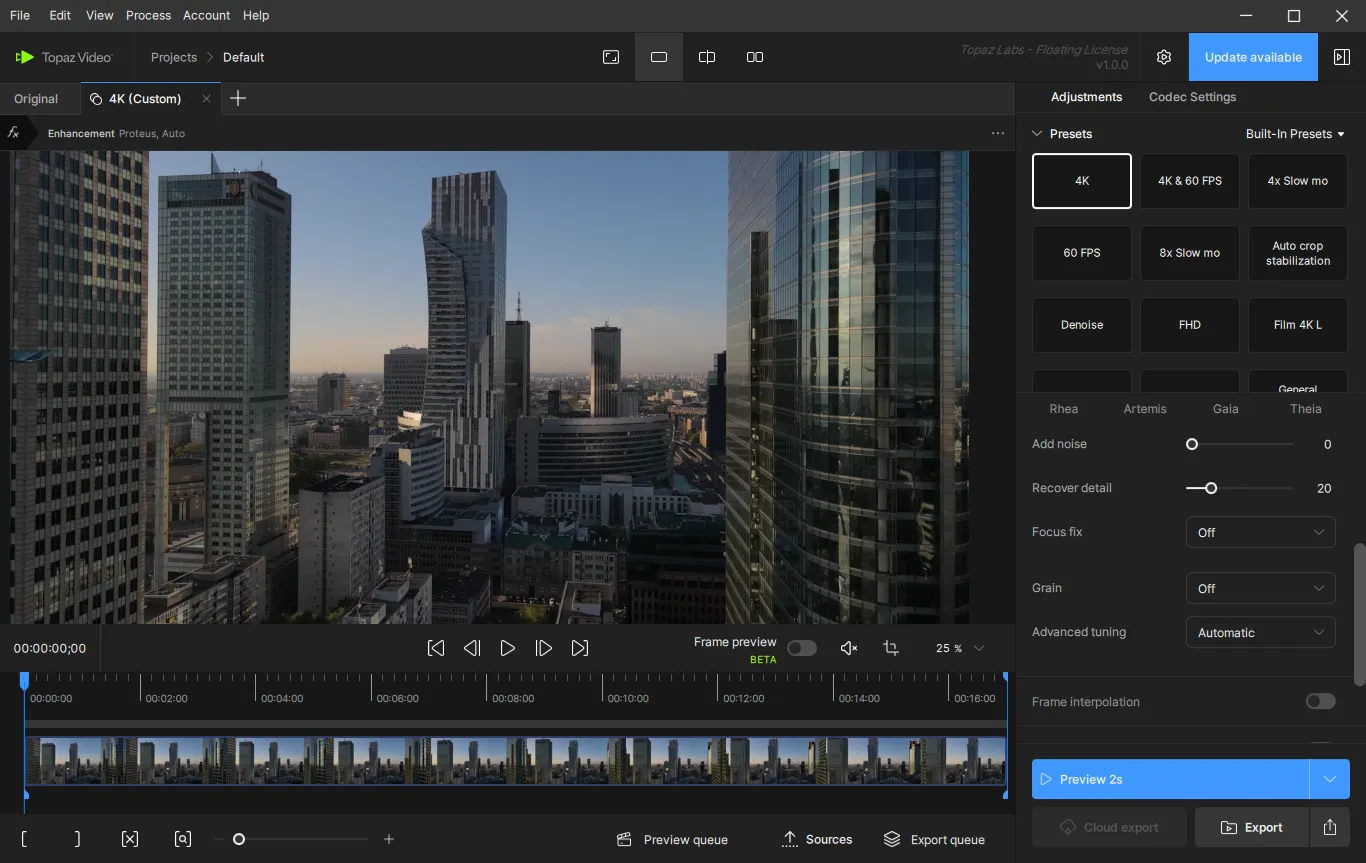Open the Built-In Presets dropdown

[x=1294, y=134]
